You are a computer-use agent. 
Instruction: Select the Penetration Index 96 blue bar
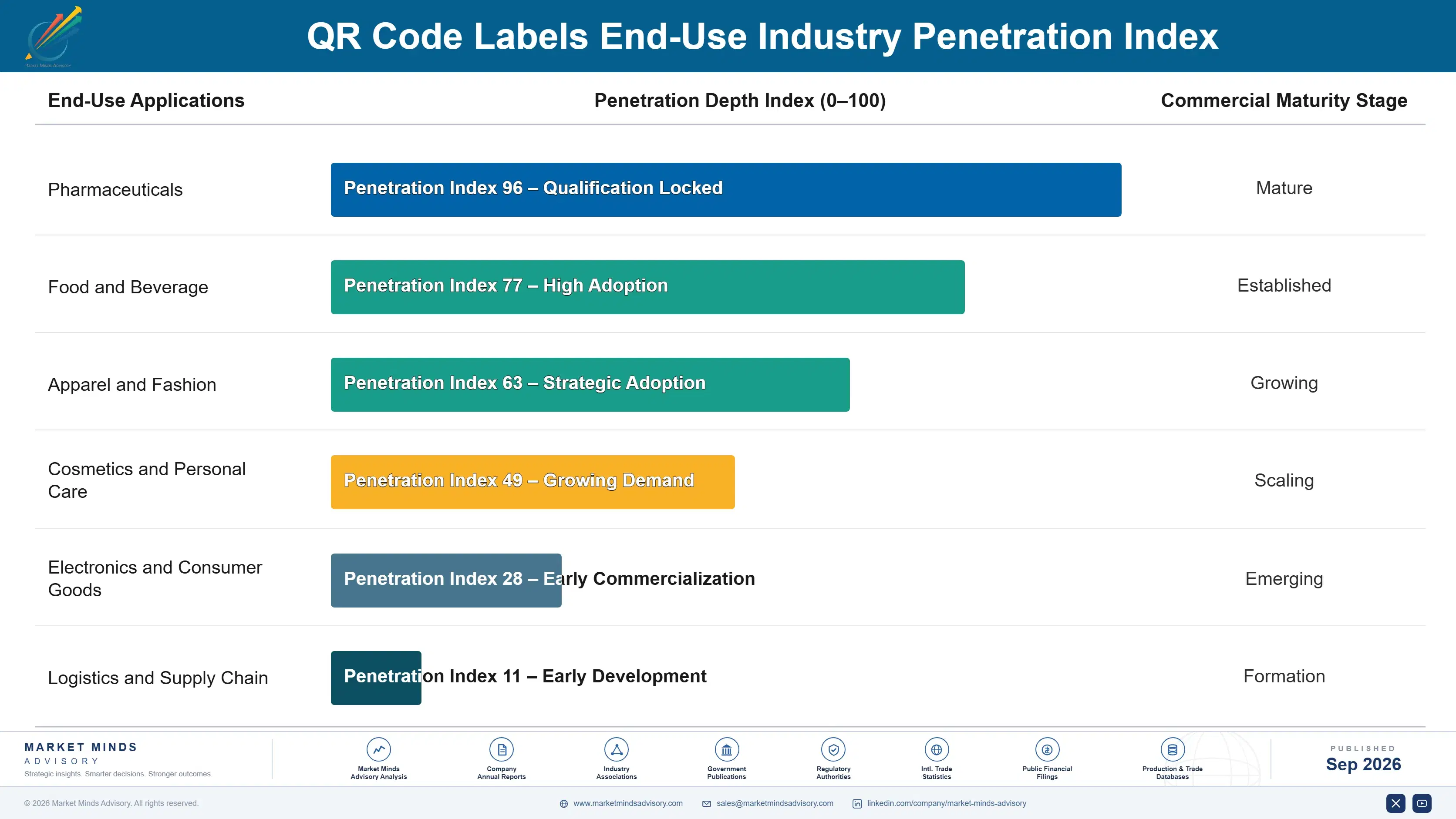click(x=726, y=190)
